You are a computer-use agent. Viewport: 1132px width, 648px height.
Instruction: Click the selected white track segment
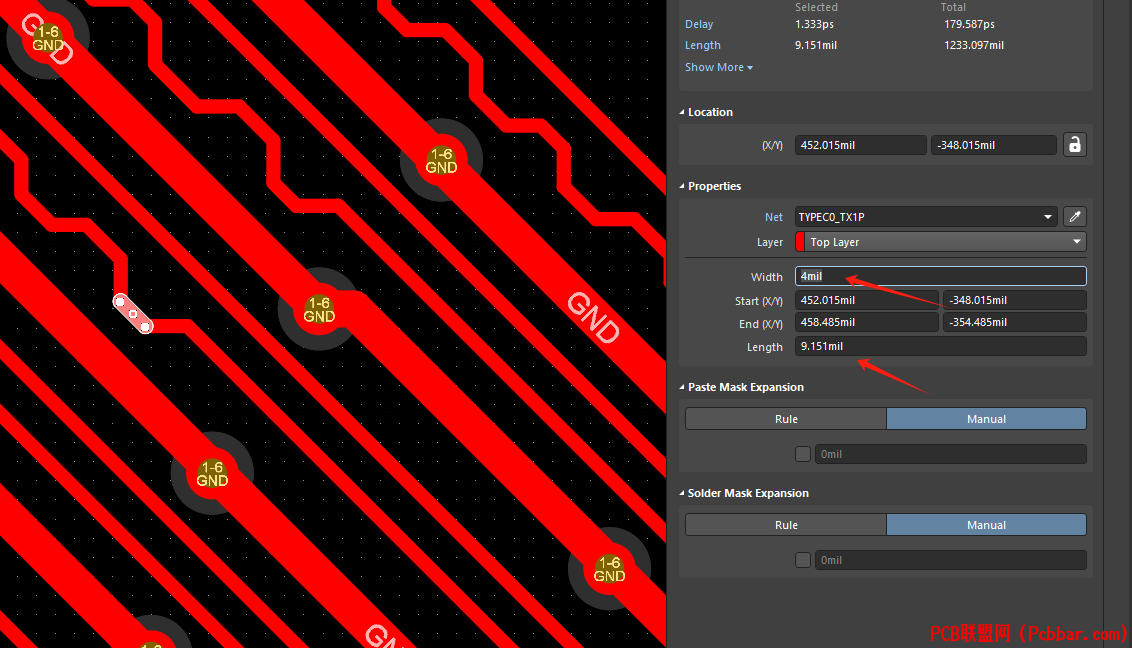pyautogui.click(x=133, y=314)
